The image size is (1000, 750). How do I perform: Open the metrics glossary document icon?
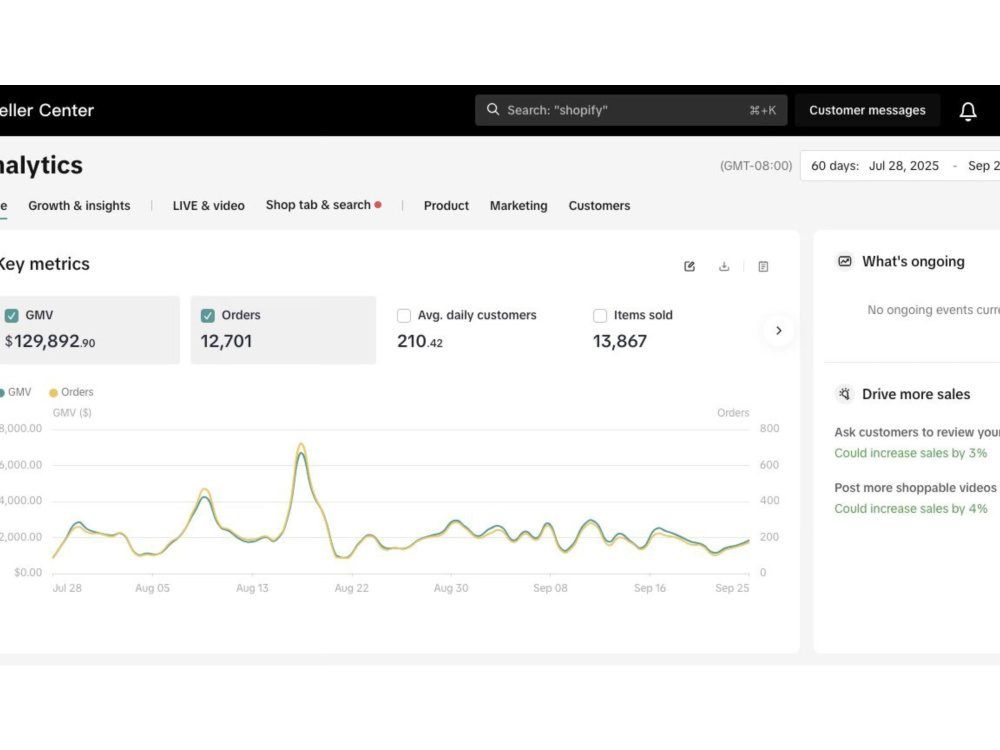[763, 267]
